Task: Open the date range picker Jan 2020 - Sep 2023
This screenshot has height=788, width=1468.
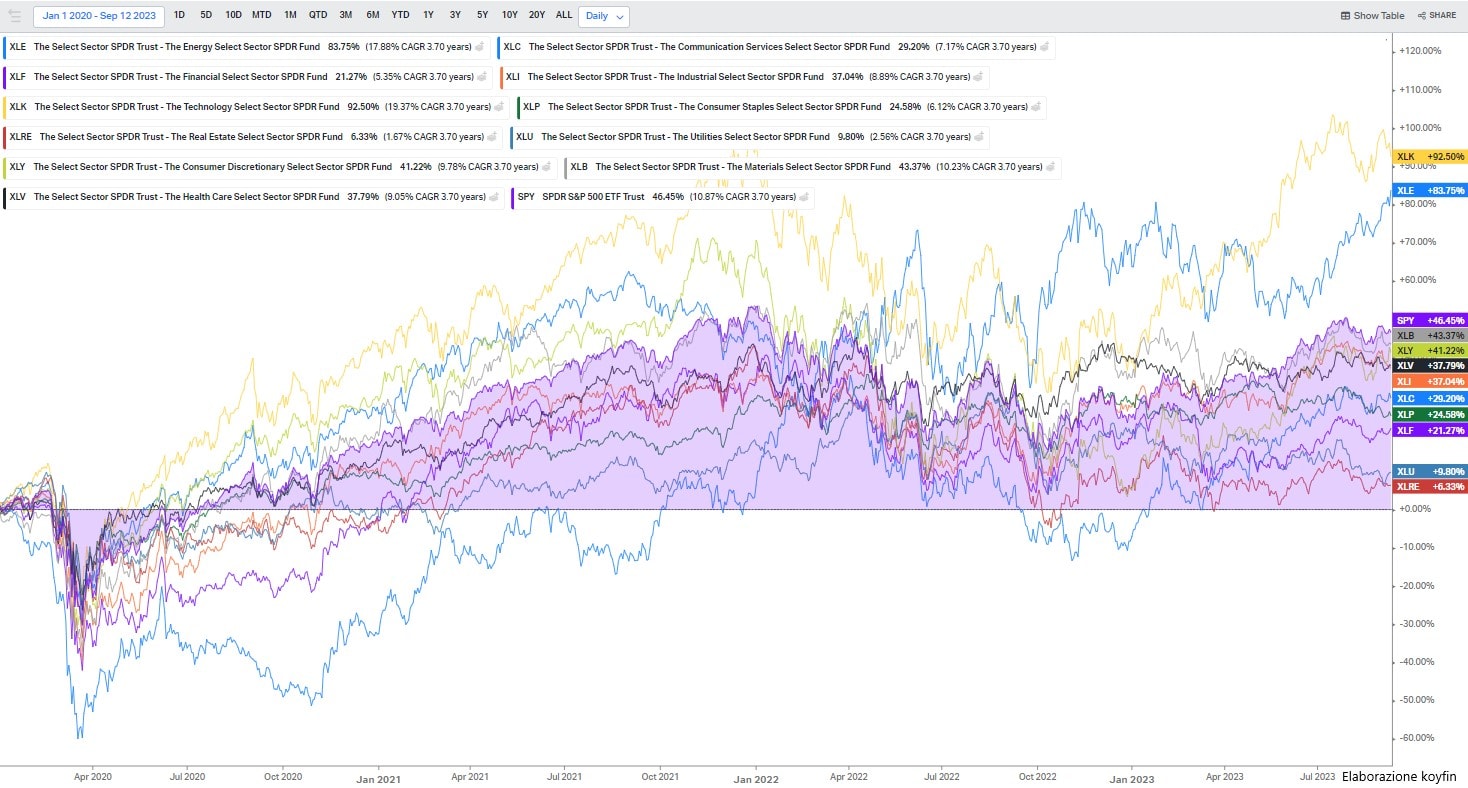Action: coord(98,16)
